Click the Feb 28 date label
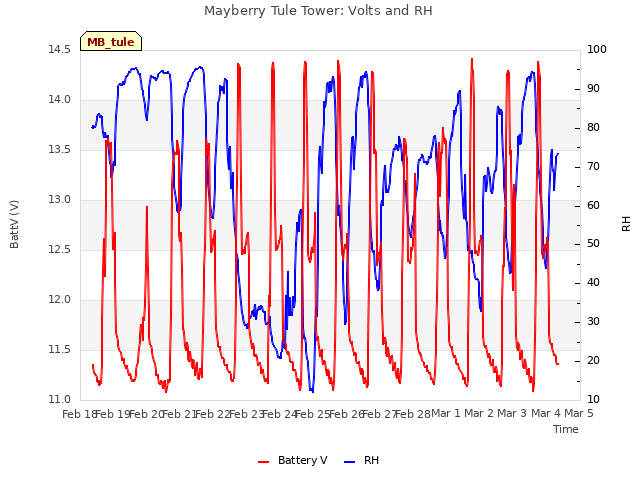Image resolution: width=640 pixels, height=480 pixels. (x=413, y=414)
